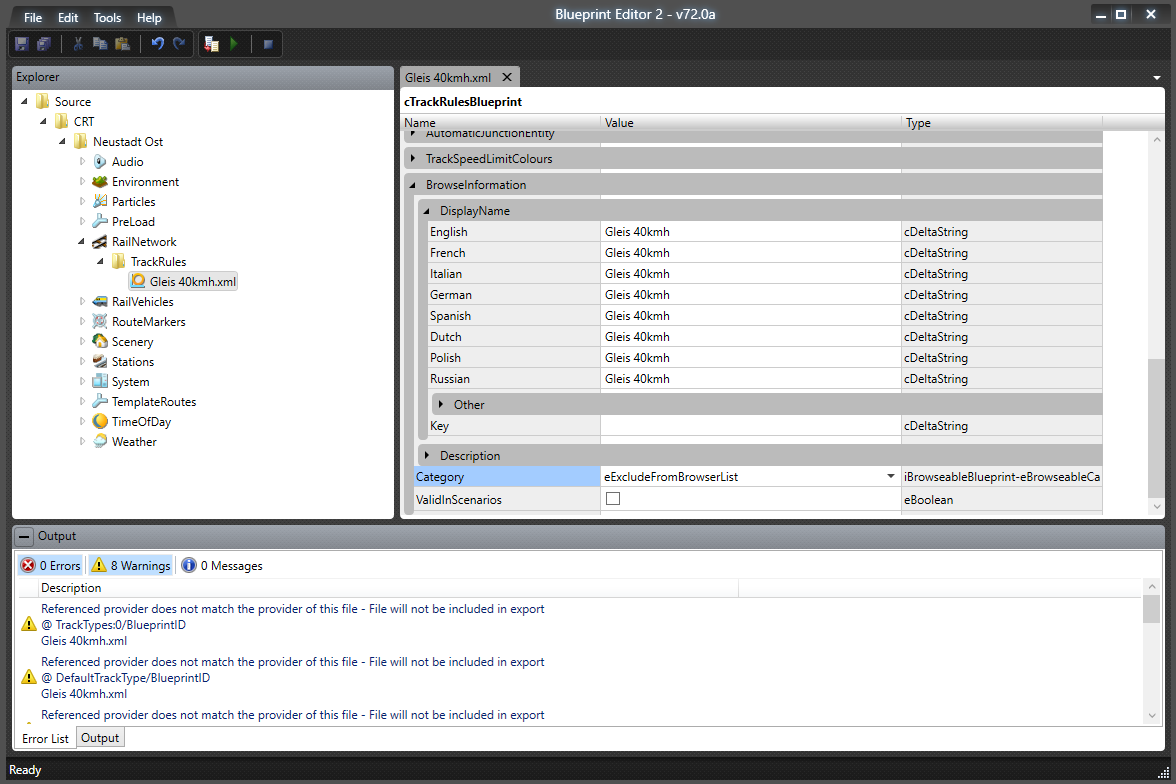Expand the TrackSpeedLimitColours section

point(412,159)
